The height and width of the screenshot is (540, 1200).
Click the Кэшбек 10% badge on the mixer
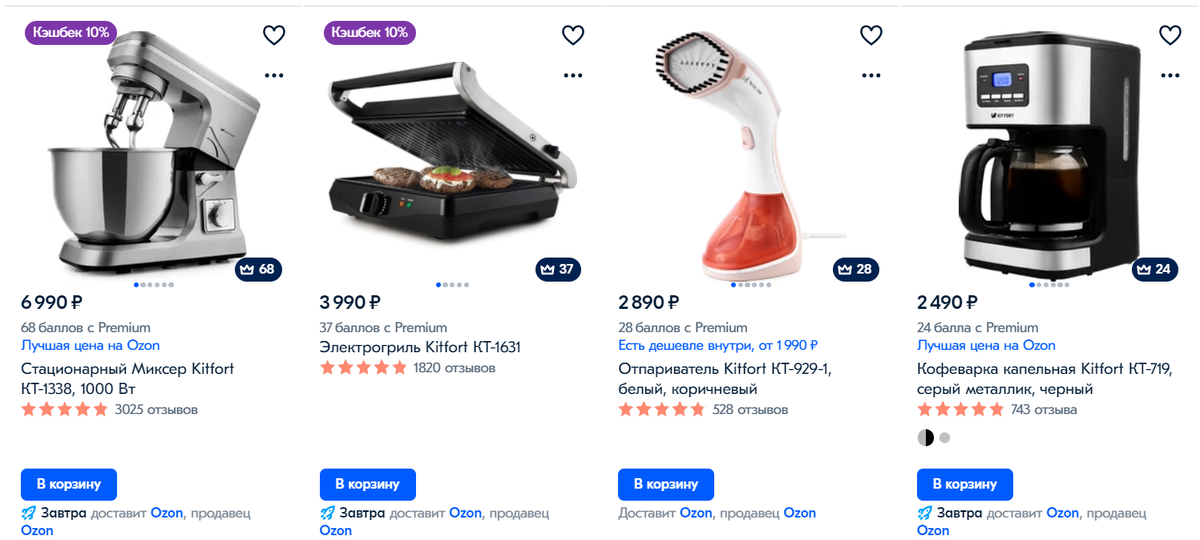70,32
